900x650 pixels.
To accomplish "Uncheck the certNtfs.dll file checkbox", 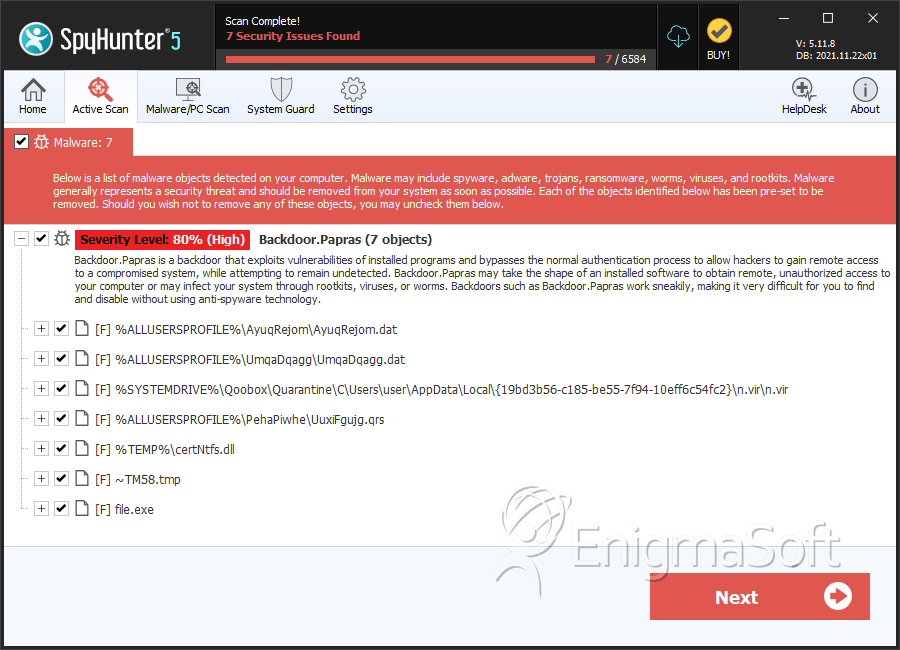I will (x=61, y=448).
